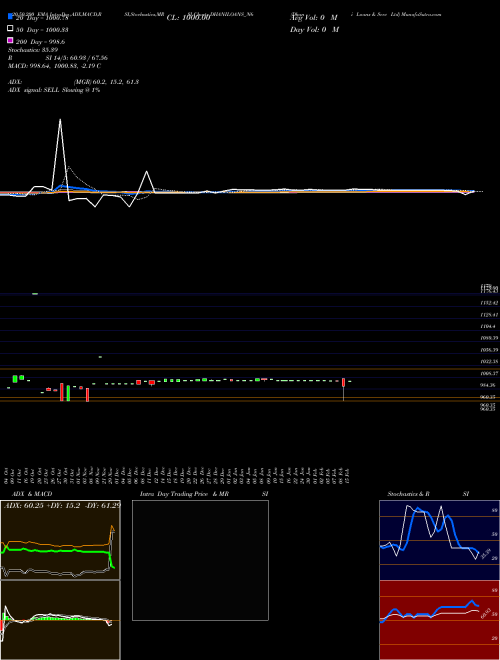Select the 'Stochastics: 33.39' reading
500x660 pixels.
(33, 50)
